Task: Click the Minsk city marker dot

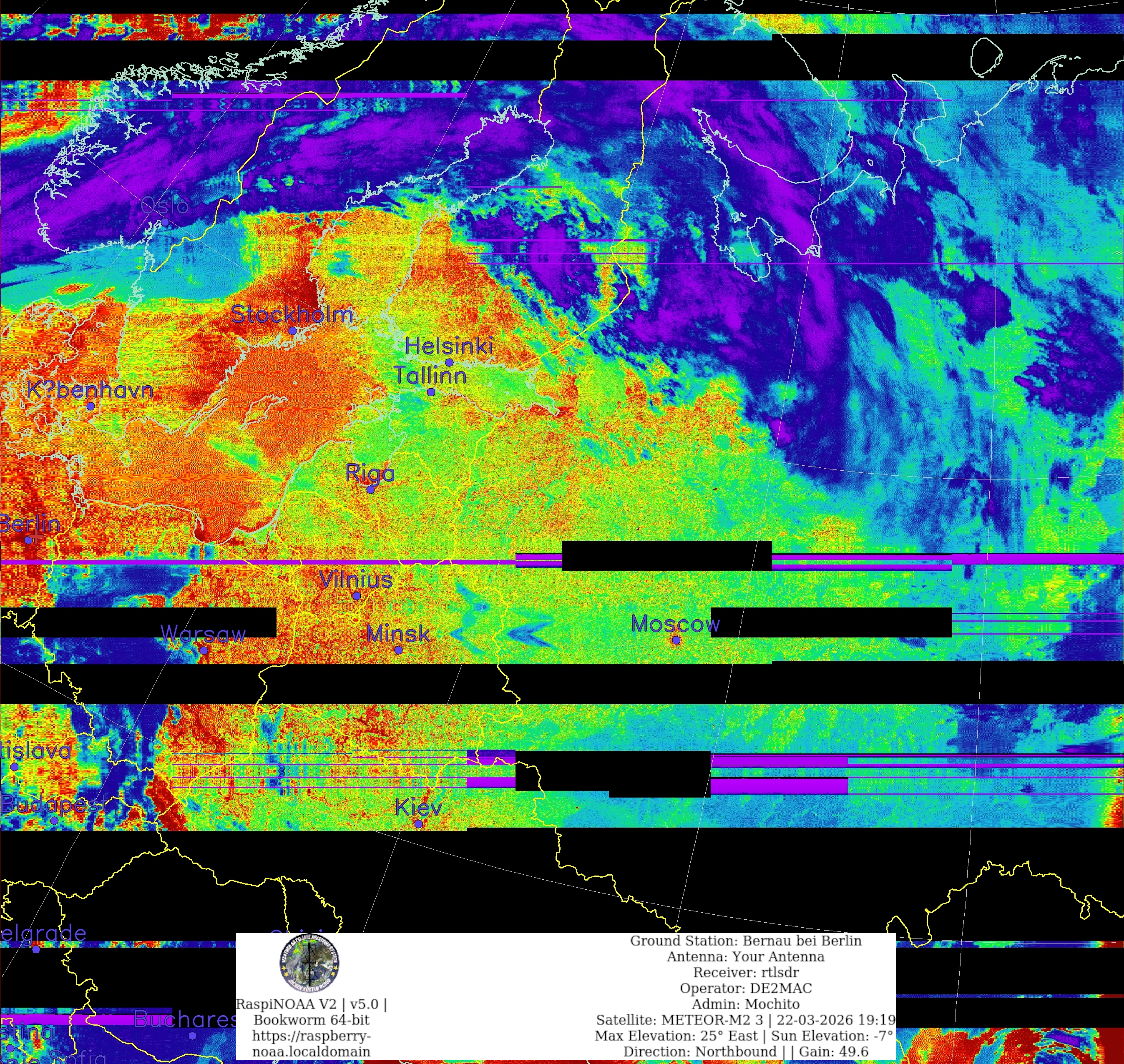Action: 398,650
